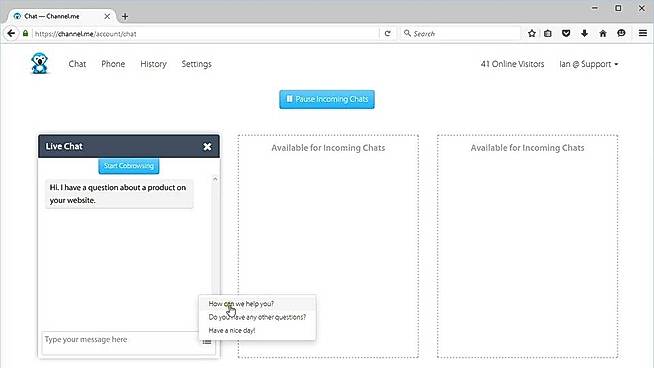This screenshot has height=368, width=654.
Task: Expand the Ian @ Support account dropdown
Action: click(x=589, y=64)
